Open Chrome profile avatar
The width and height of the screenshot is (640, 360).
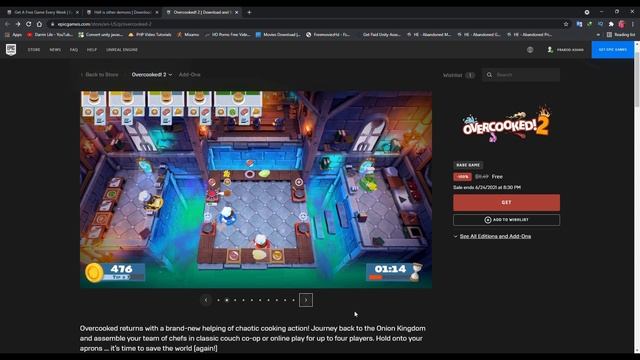[x=621, y=24]
